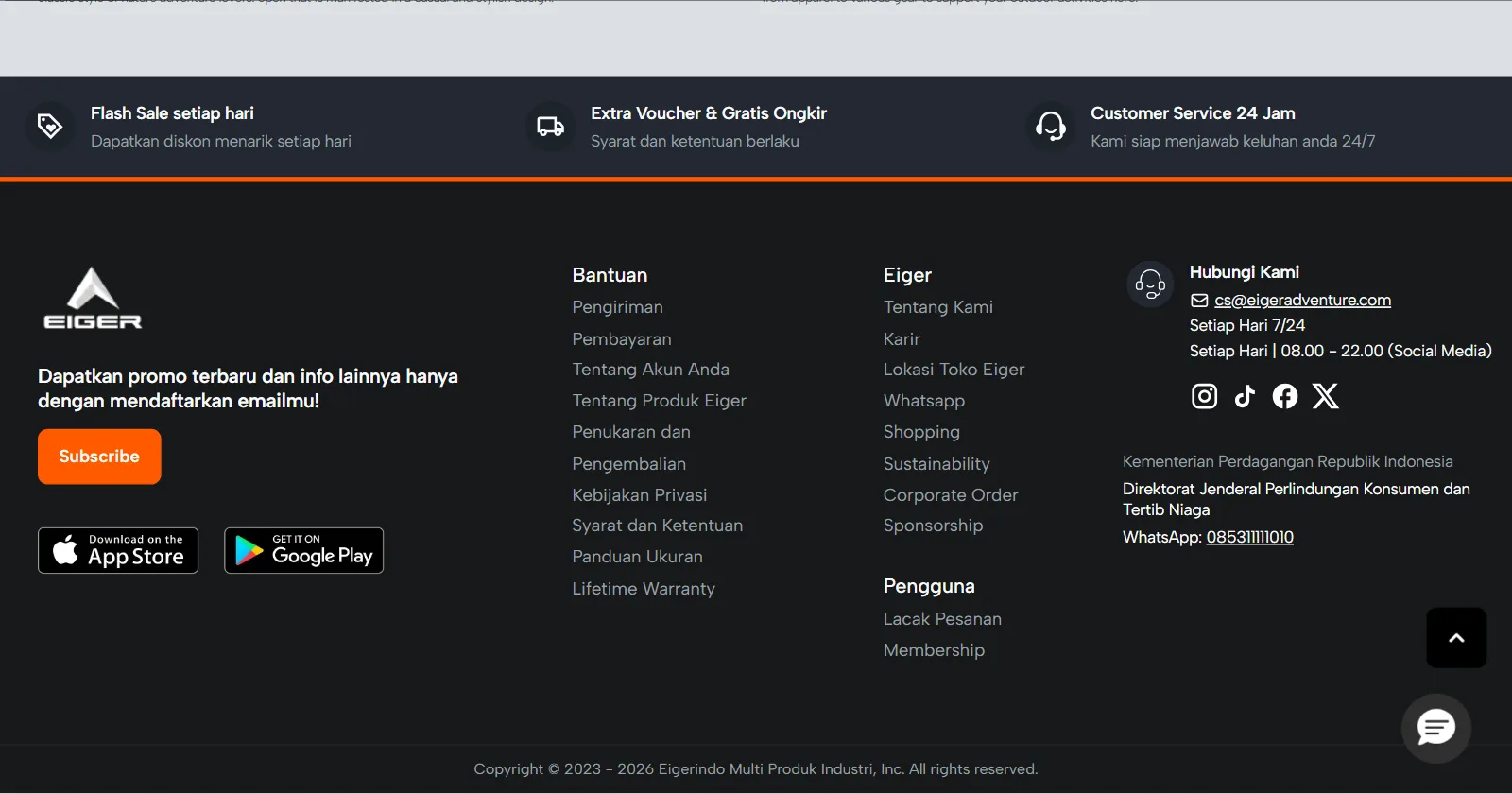
Task: View Tentang Produk Eiger
Action: [x=659, y=401]
